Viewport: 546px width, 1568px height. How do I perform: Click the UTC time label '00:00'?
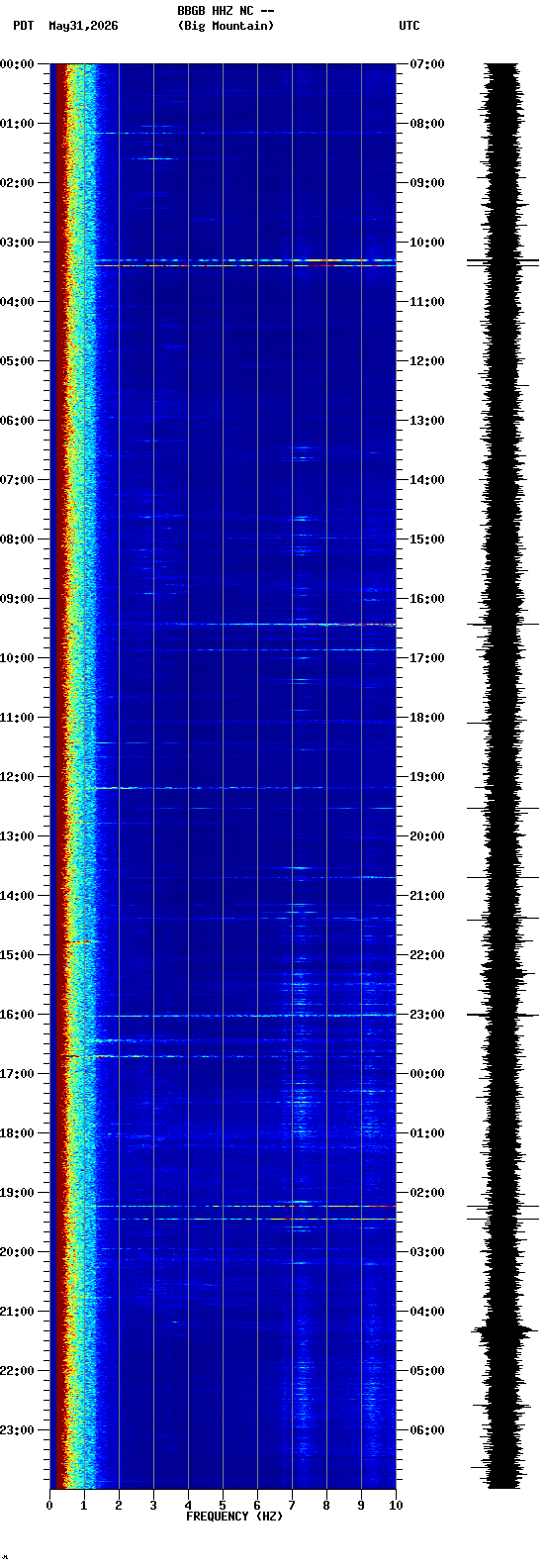click(x=427, y=1074)
